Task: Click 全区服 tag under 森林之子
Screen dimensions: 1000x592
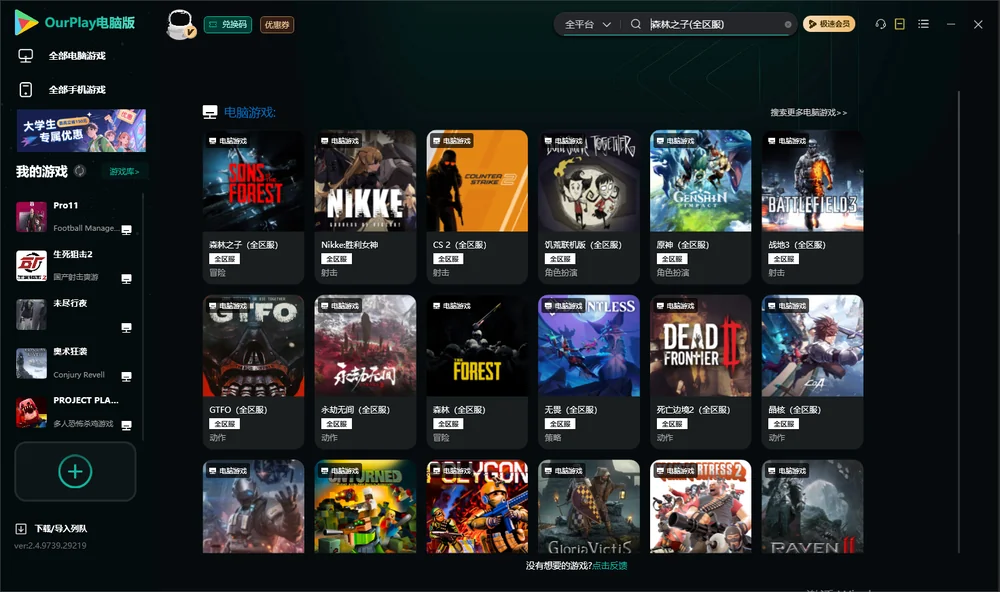Action: pos(224,259)
